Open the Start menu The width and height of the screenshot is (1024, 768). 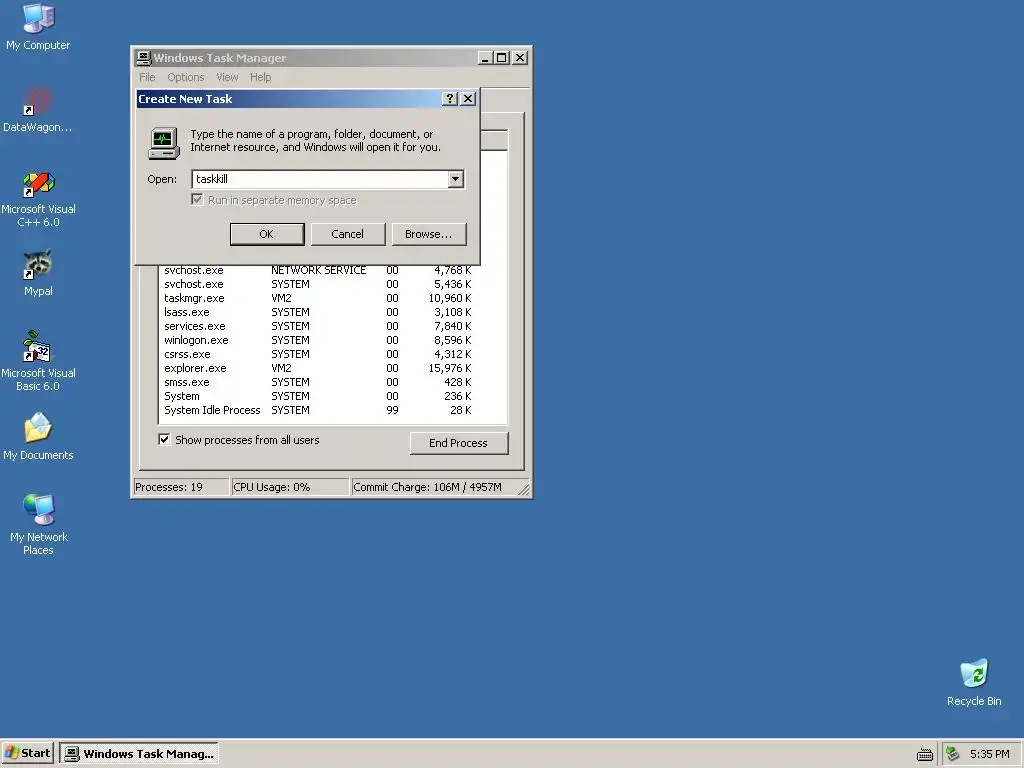(27, 753)
